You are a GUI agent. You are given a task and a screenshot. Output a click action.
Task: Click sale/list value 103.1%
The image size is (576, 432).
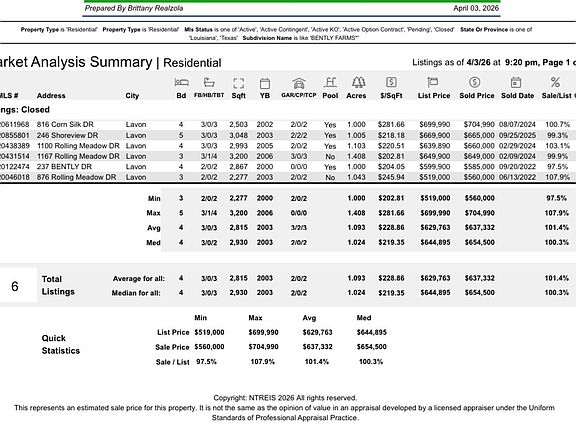pyautogui.click(x=557, y=146)
